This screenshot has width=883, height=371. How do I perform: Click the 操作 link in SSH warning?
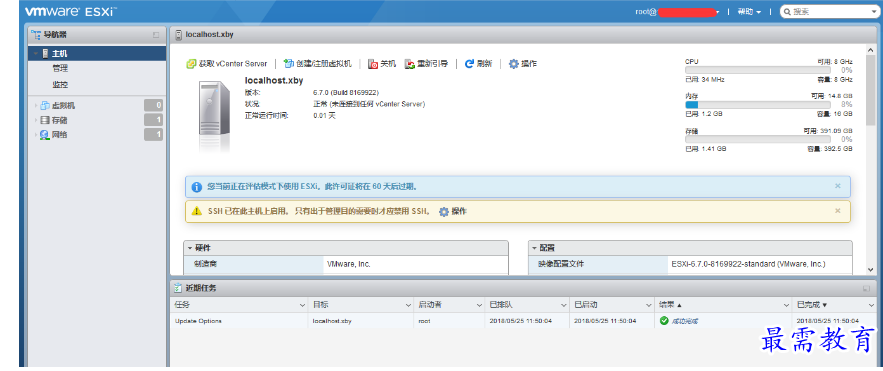click(x=459, y=212)
